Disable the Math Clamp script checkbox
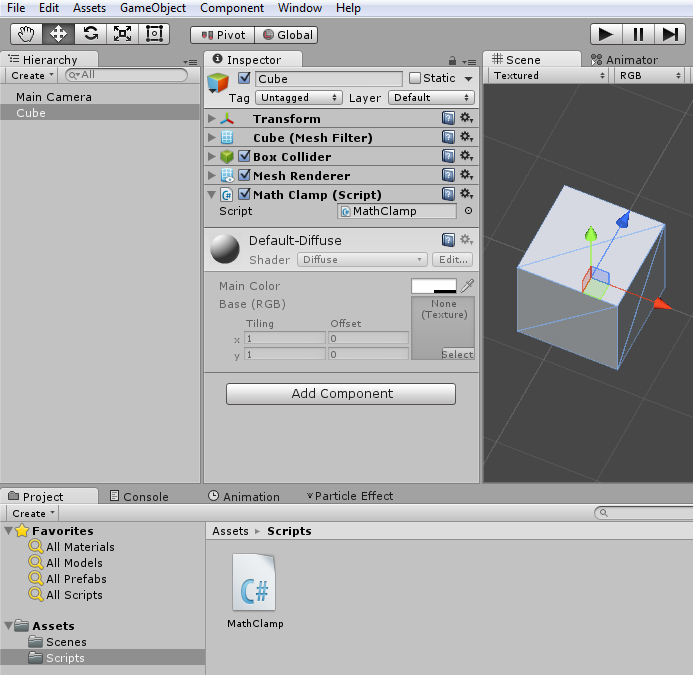This screenshot has height=675, width=693. pos(244,194)
